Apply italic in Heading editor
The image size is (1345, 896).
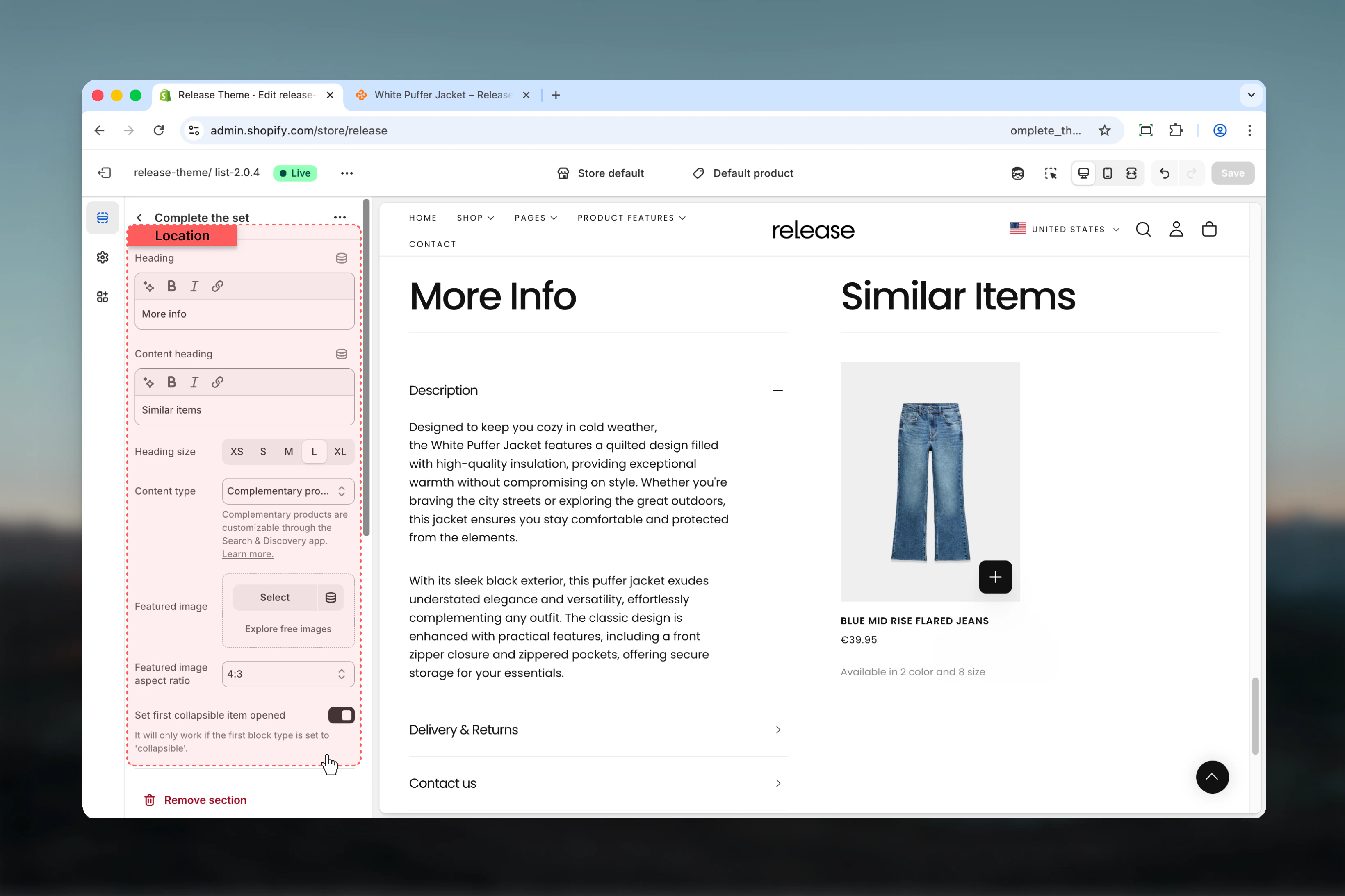194,286
